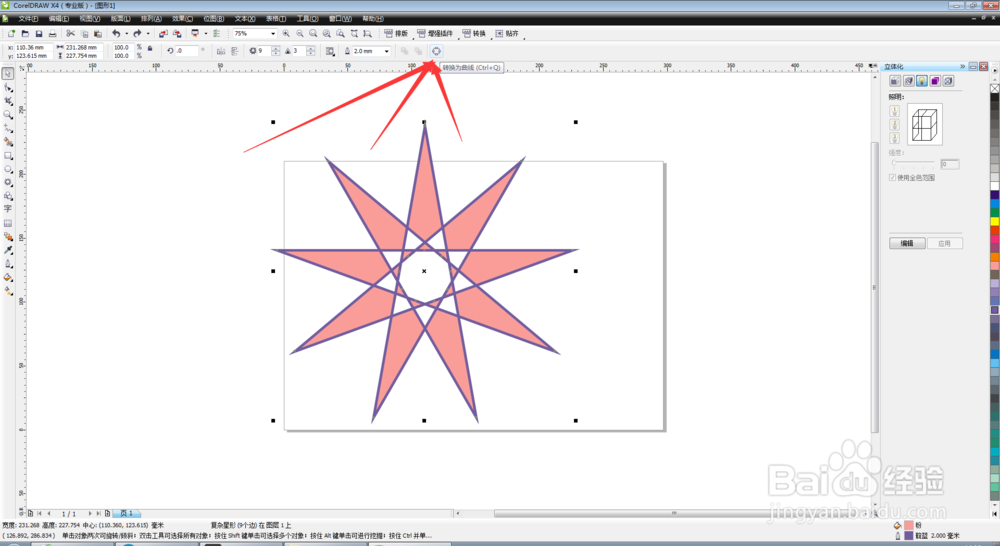Expand the color palette flyout arrow
The image size is (1000, 546).
coord(995,70)
